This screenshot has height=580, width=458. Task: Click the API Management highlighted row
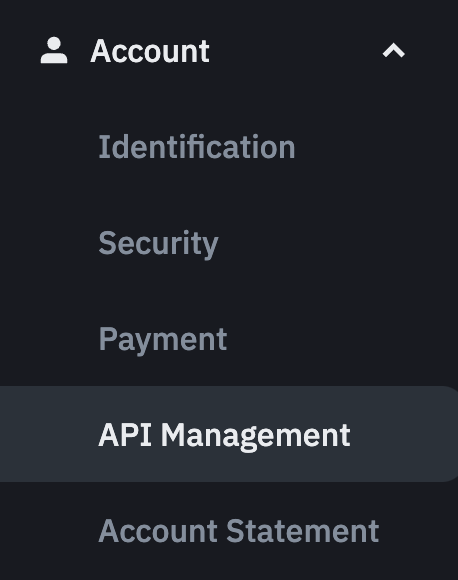click(x=229, y=434)
